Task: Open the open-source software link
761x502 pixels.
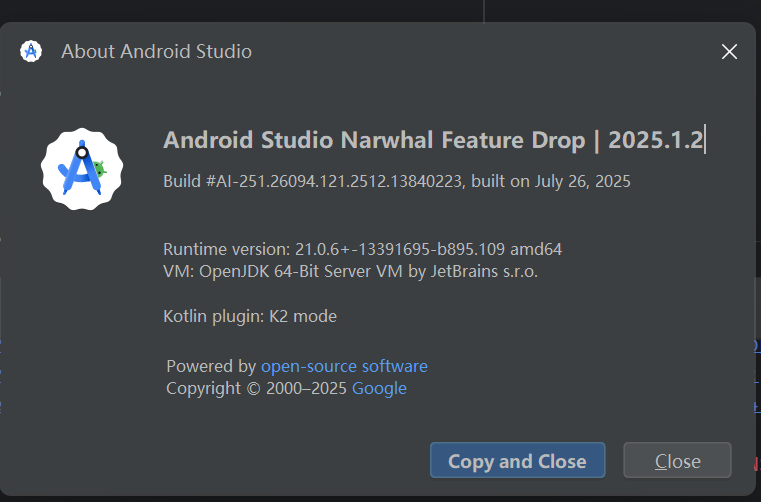Action: (344, 366)
